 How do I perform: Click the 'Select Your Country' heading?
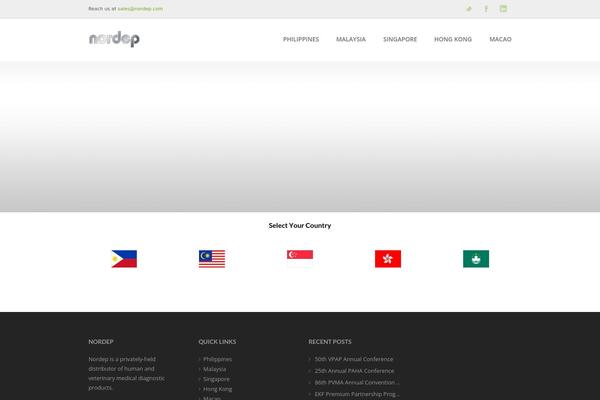coord(300,225)
